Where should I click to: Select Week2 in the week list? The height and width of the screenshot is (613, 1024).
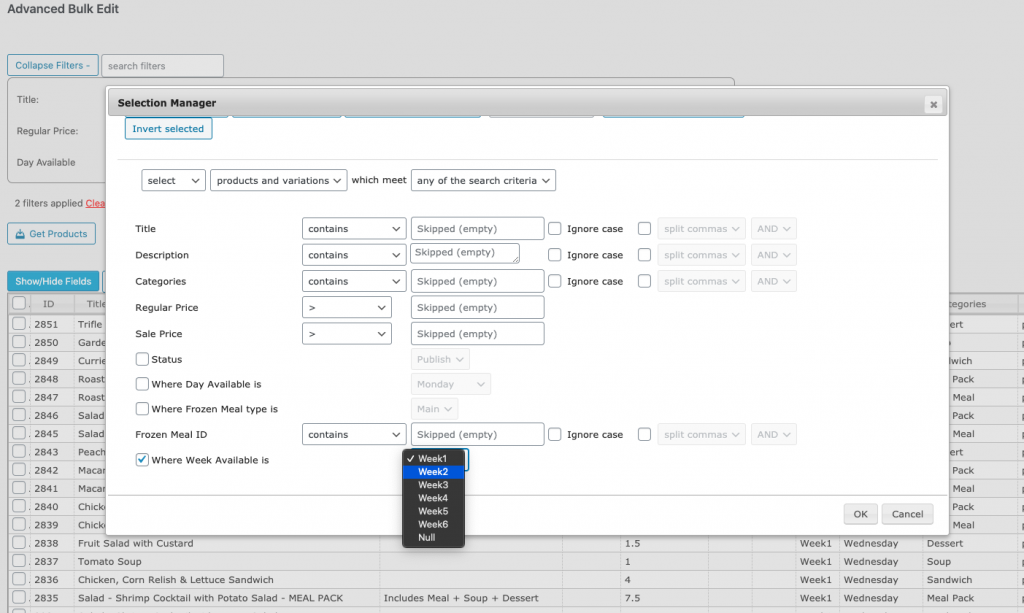pyautogui.click(x=434, y=471)
